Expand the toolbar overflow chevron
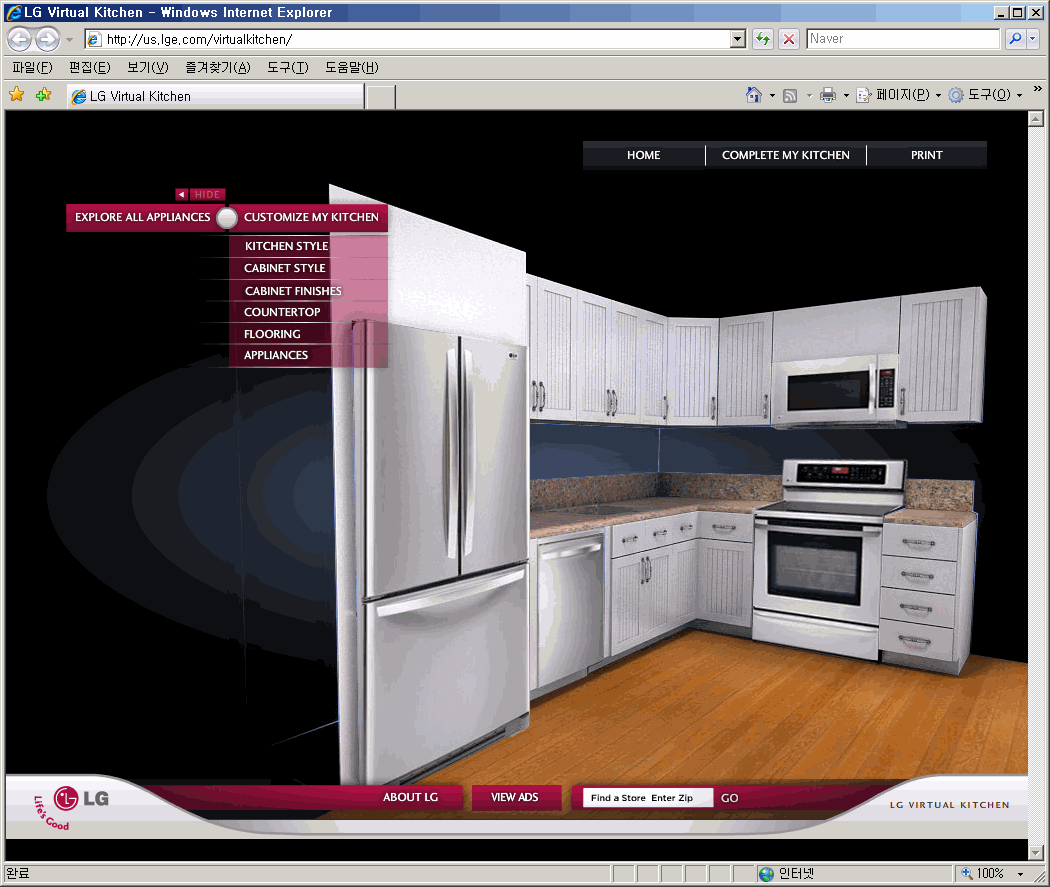 [x=1038, y=88]
